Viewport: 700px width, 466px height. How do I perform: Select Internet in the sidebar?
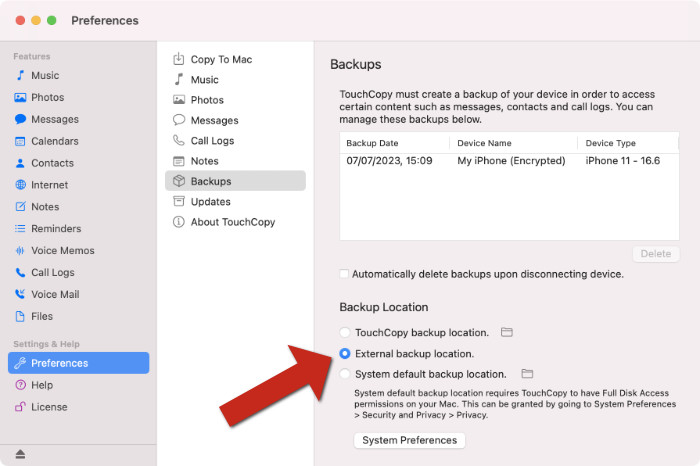pos(42,185)
